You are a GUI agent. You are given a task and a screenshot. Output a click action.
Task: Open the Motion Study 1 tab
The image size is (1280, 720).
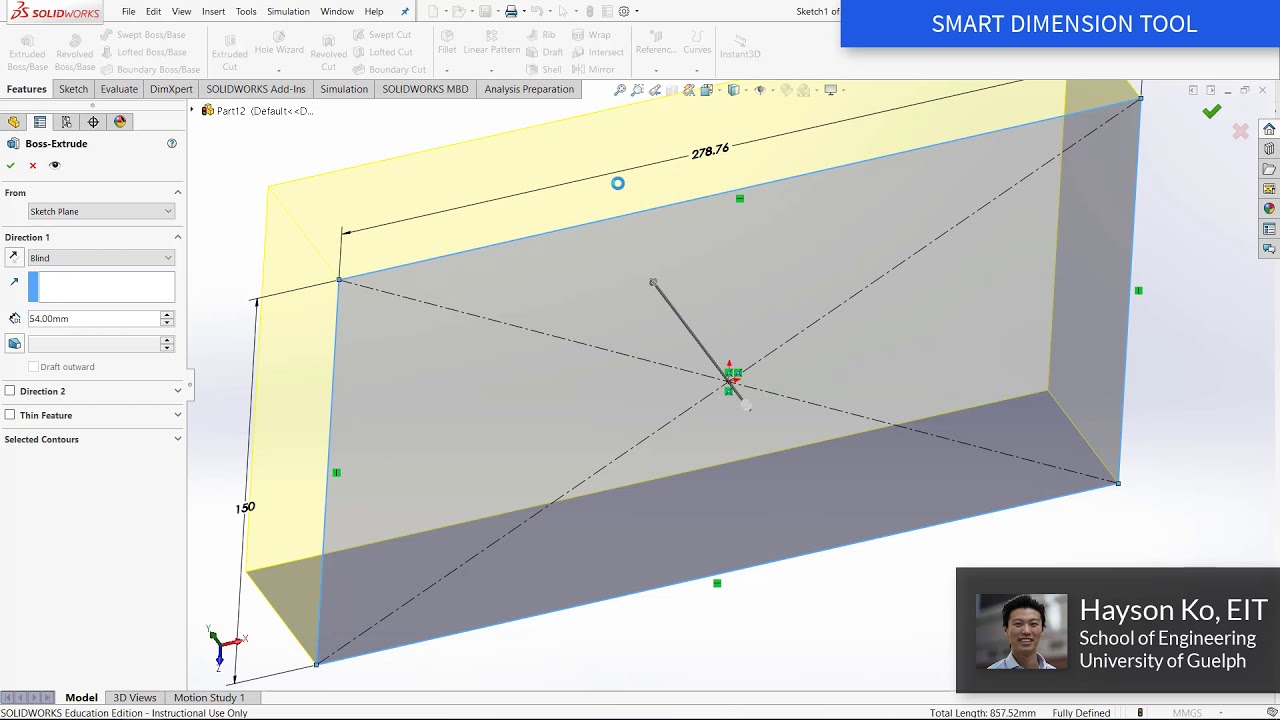coord(209,698)
